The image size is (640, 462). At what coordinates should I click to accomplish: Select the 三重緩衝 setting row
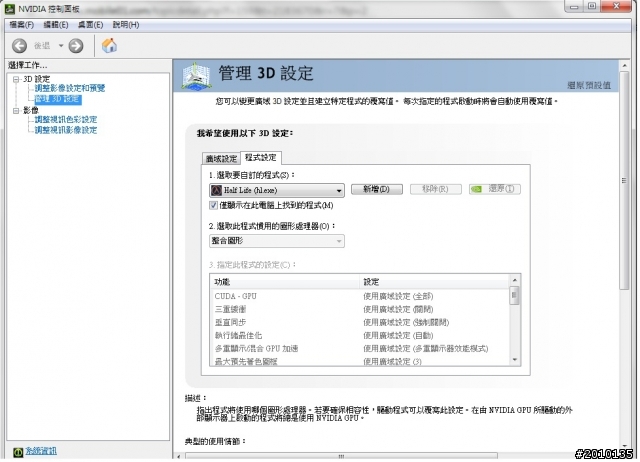coord(360,309)
